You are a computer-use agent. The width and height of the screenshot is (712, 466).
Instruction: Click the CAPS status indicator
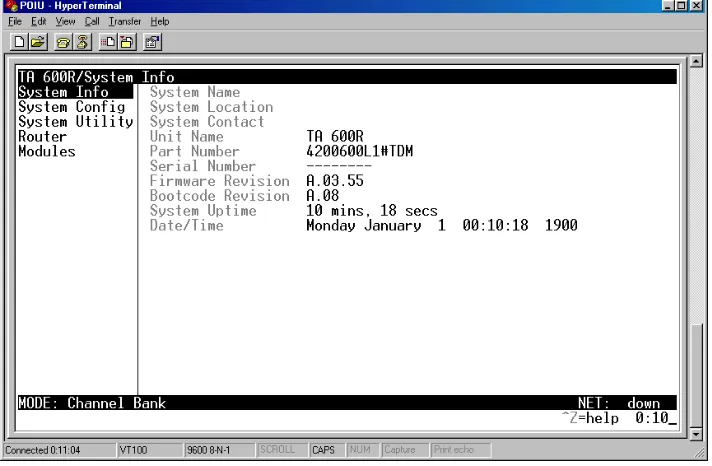point(327,450)
